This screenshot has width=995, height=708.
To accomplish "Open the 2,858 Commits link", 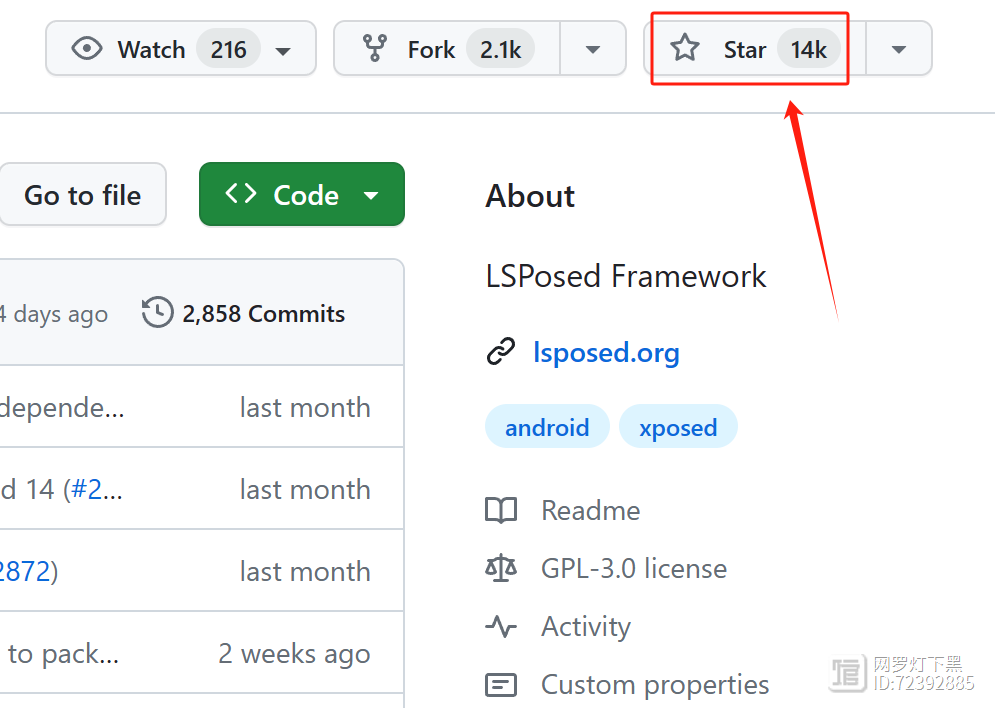I will [263, 313].
